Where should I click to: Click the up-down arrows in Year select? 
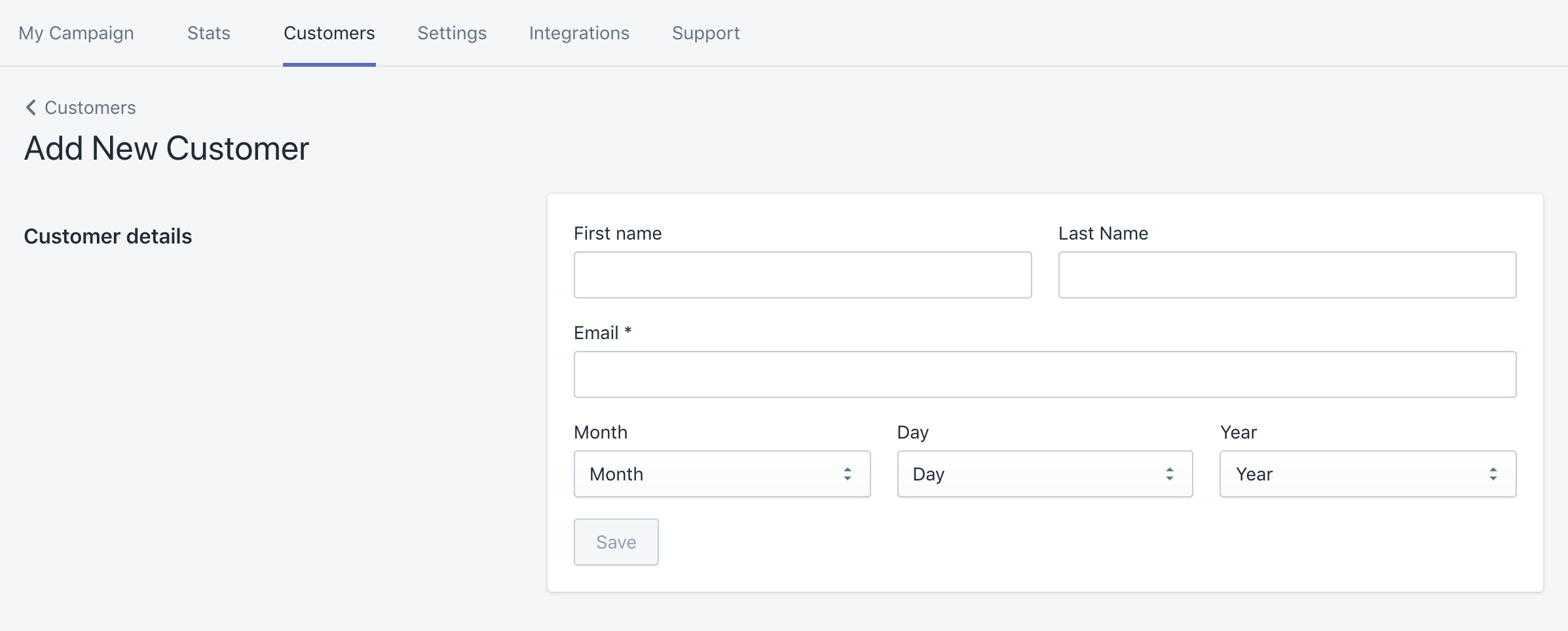pyautogui.click(x=1493, y=474)
